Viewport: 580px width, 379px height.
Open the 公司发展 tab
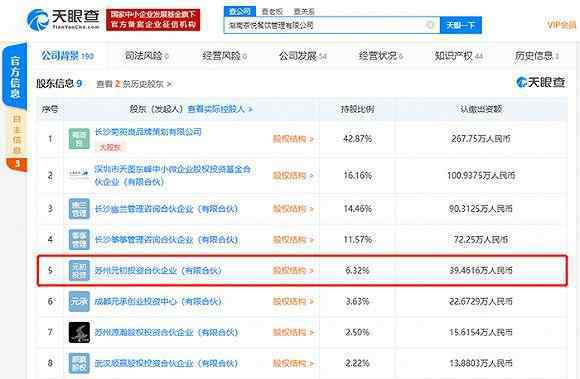click(303, 56)
